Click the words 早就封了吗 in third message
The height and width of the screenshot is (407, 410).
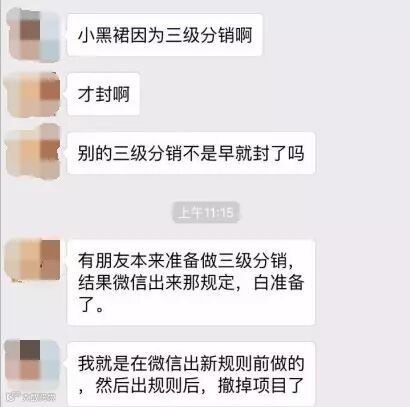[261, 153]
